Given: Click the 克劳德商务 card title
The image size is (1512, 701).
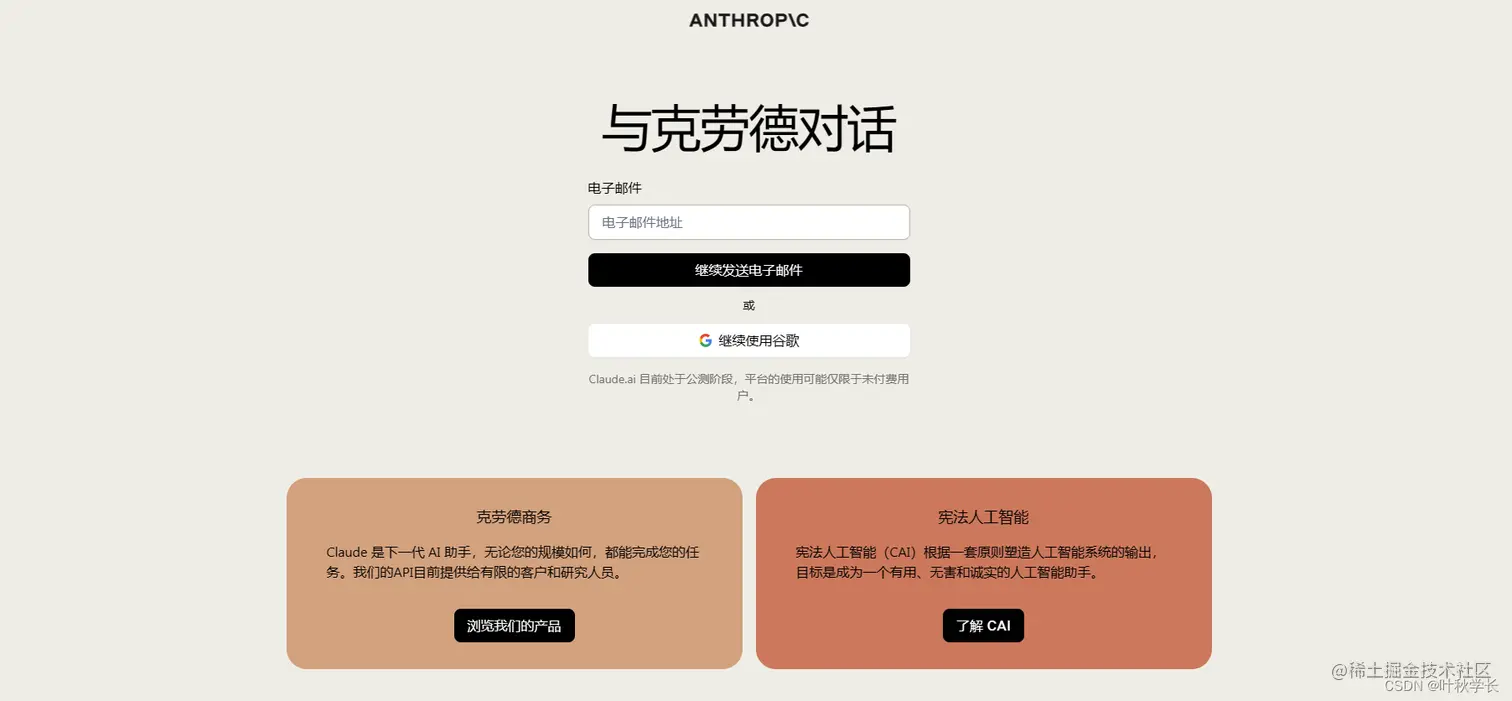Looking at the screenshot, I should coord(514,517).
